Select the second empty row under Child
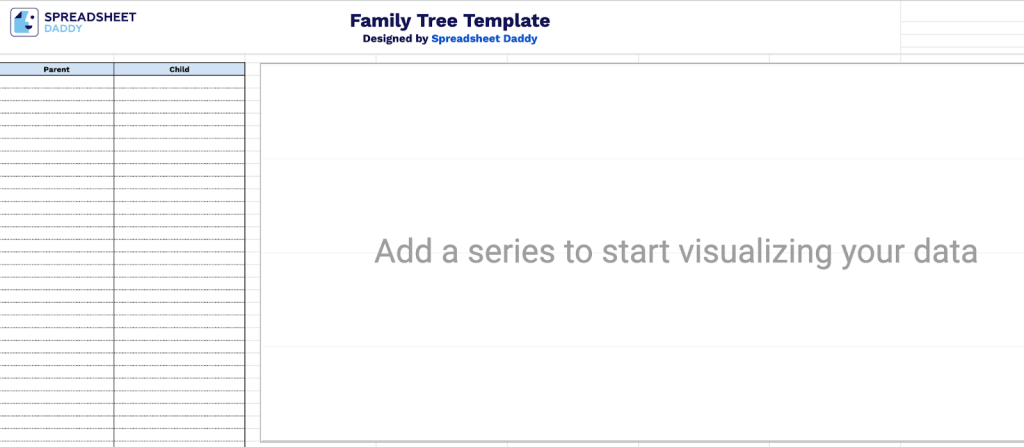1024x447 pixels. [x=179, y=94]
